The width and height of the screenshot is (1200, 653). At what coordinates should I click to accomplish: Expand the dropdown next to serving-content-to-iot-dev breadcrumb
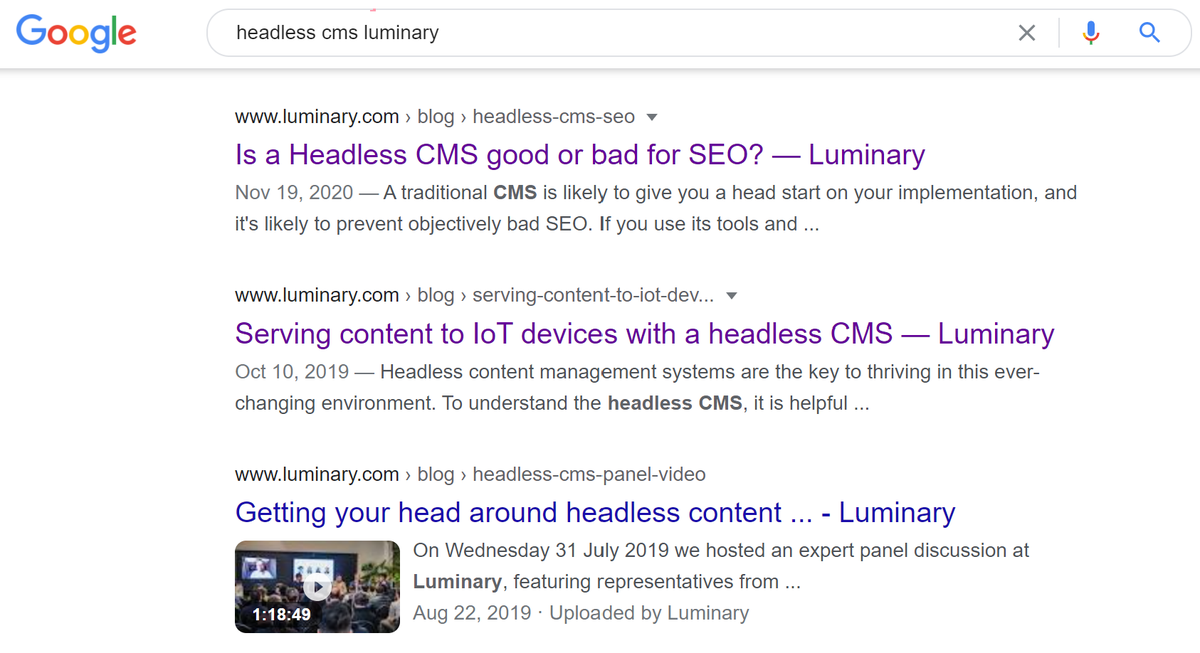pyautogui.click(x=732, y=296)
